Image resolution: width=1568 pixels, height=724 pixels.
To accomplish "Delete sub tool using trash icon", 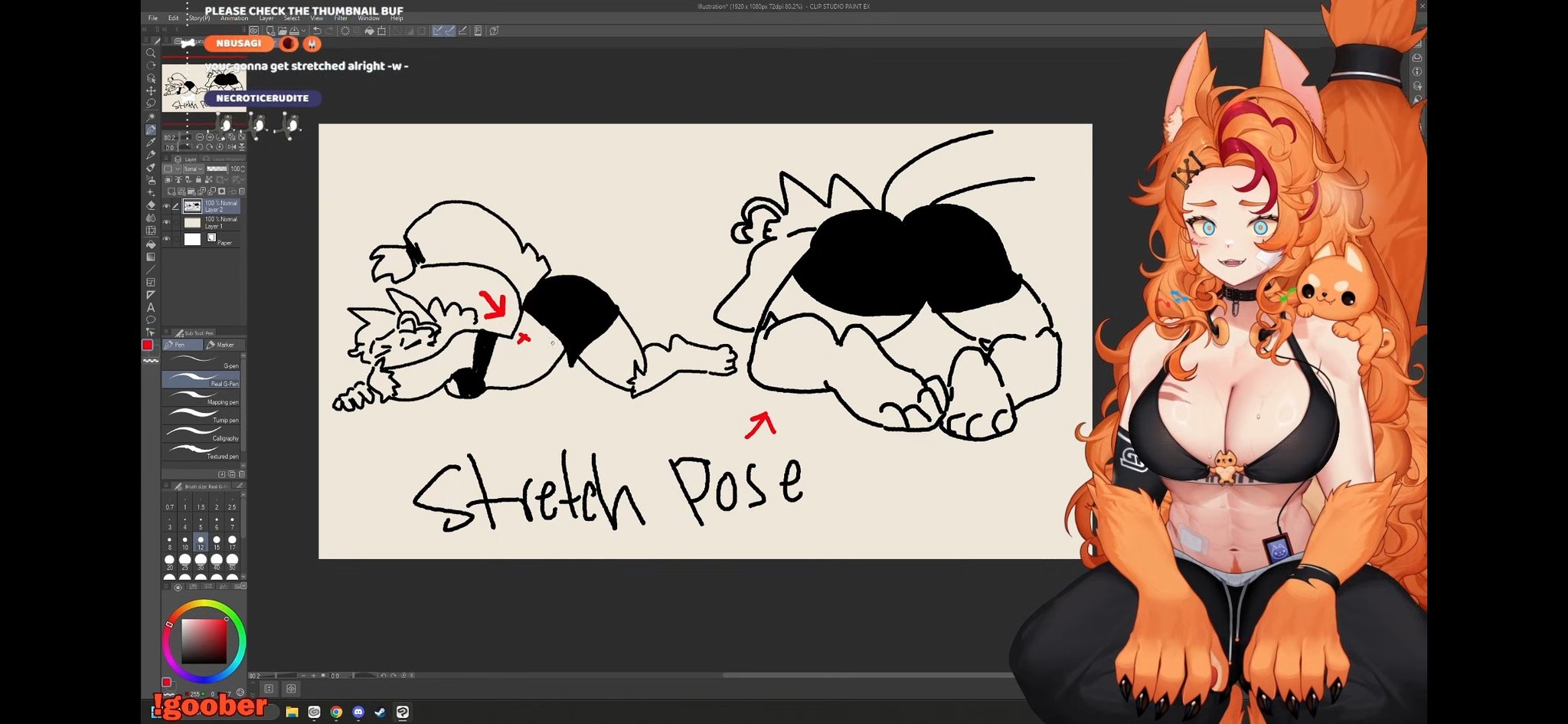I will 242,474.
